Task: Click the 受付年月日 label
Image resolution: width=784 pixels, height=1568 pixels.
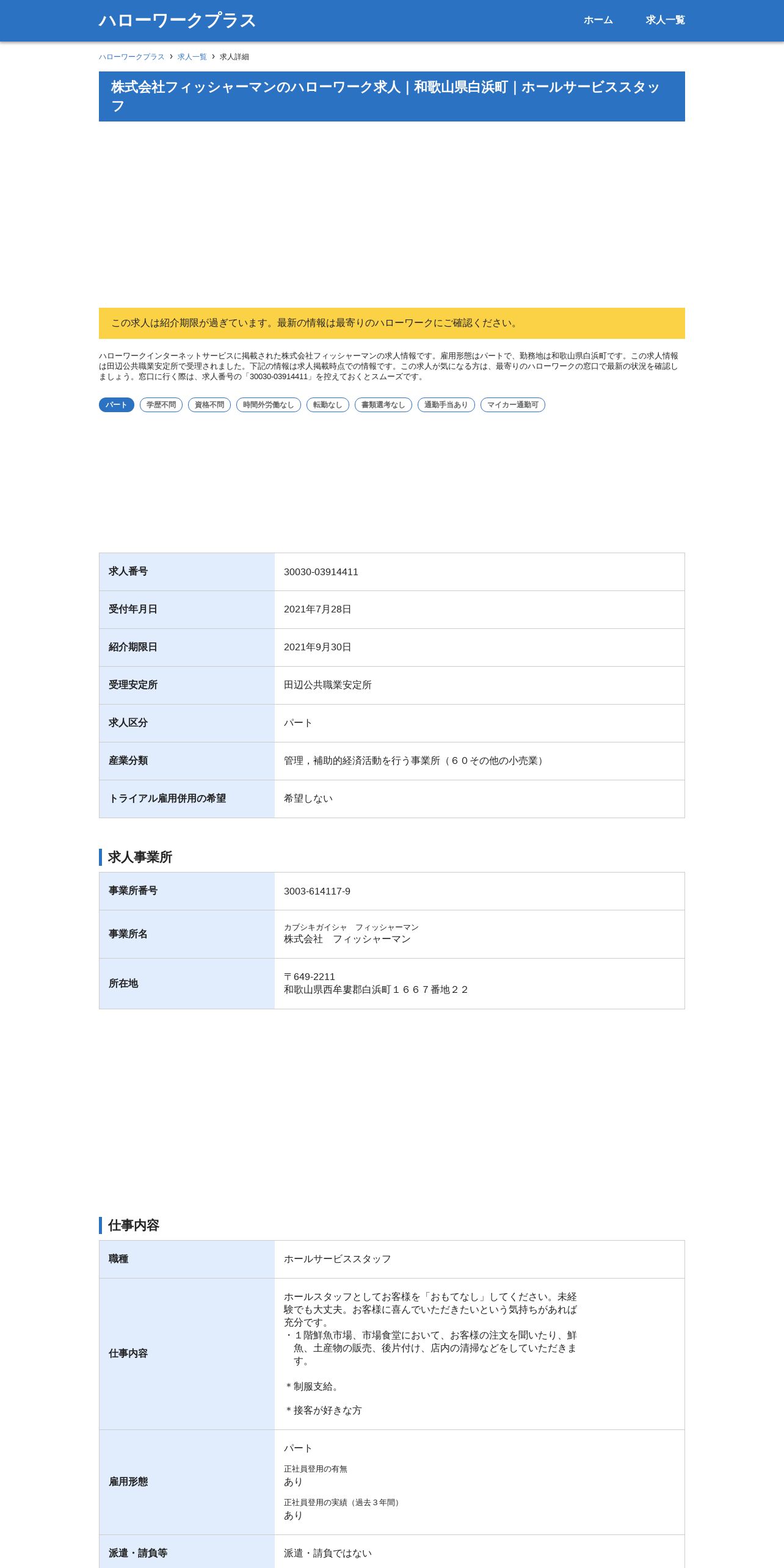Action: click(x=133, y=609)
